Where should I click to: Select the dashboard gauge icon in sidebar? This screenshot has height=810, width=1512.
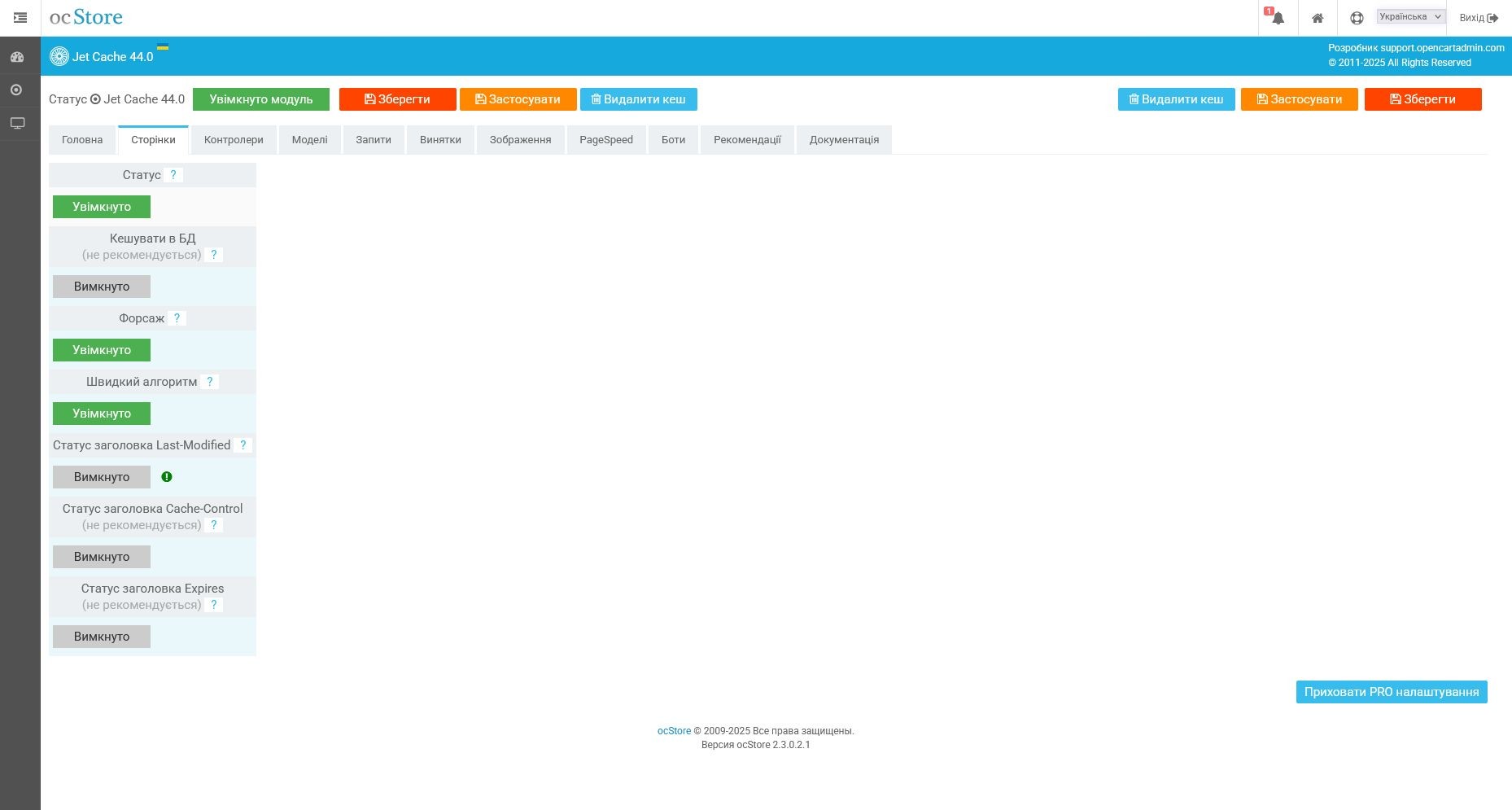pos(17,56)
